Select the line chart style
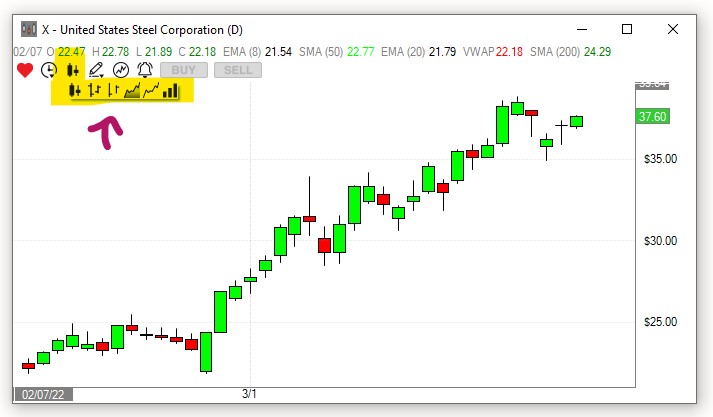Screen dimensions: 713x417 pos(151,91)
